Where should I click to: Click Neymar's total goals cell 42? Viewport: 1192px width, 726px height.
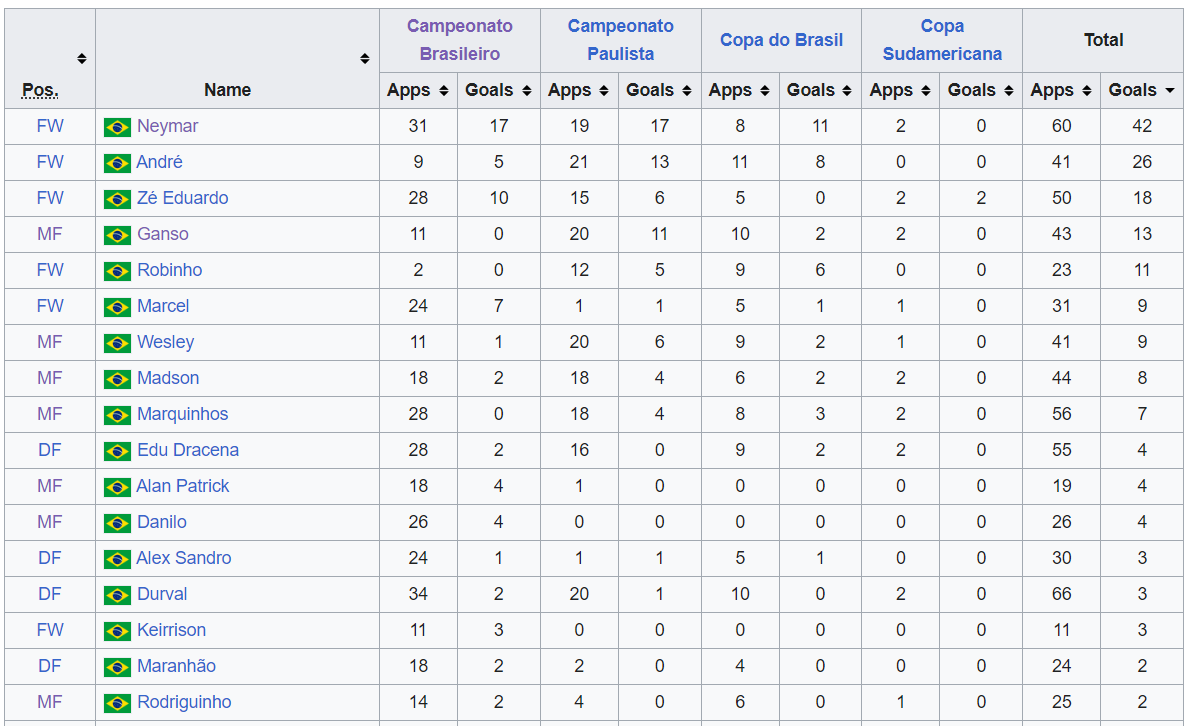(1141, 126)
